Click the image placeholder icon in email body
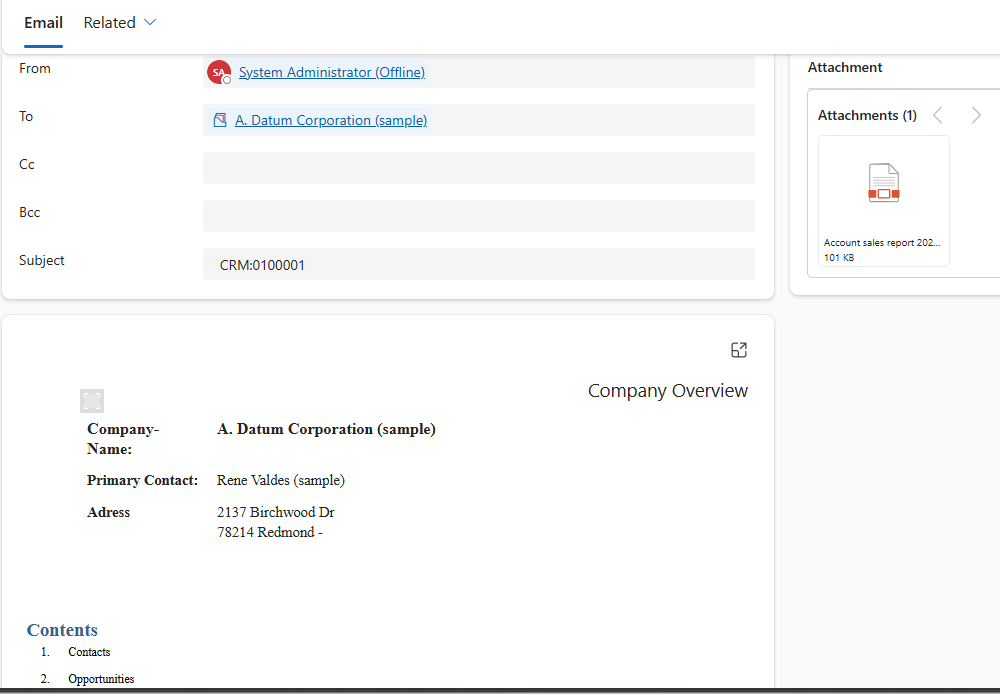 pos(92,401)
